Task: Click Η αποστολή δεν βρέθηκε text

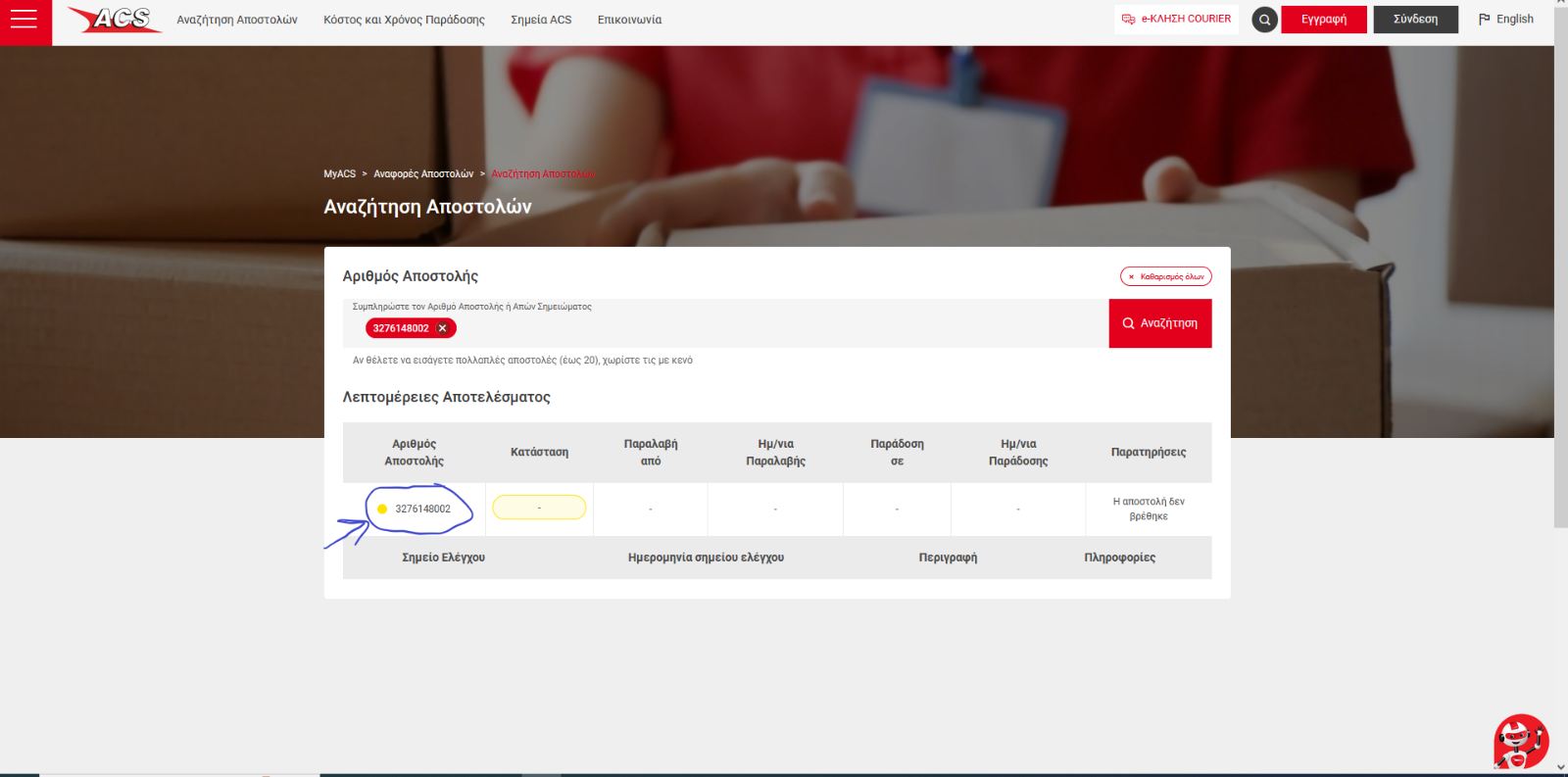Action: 1149,509
